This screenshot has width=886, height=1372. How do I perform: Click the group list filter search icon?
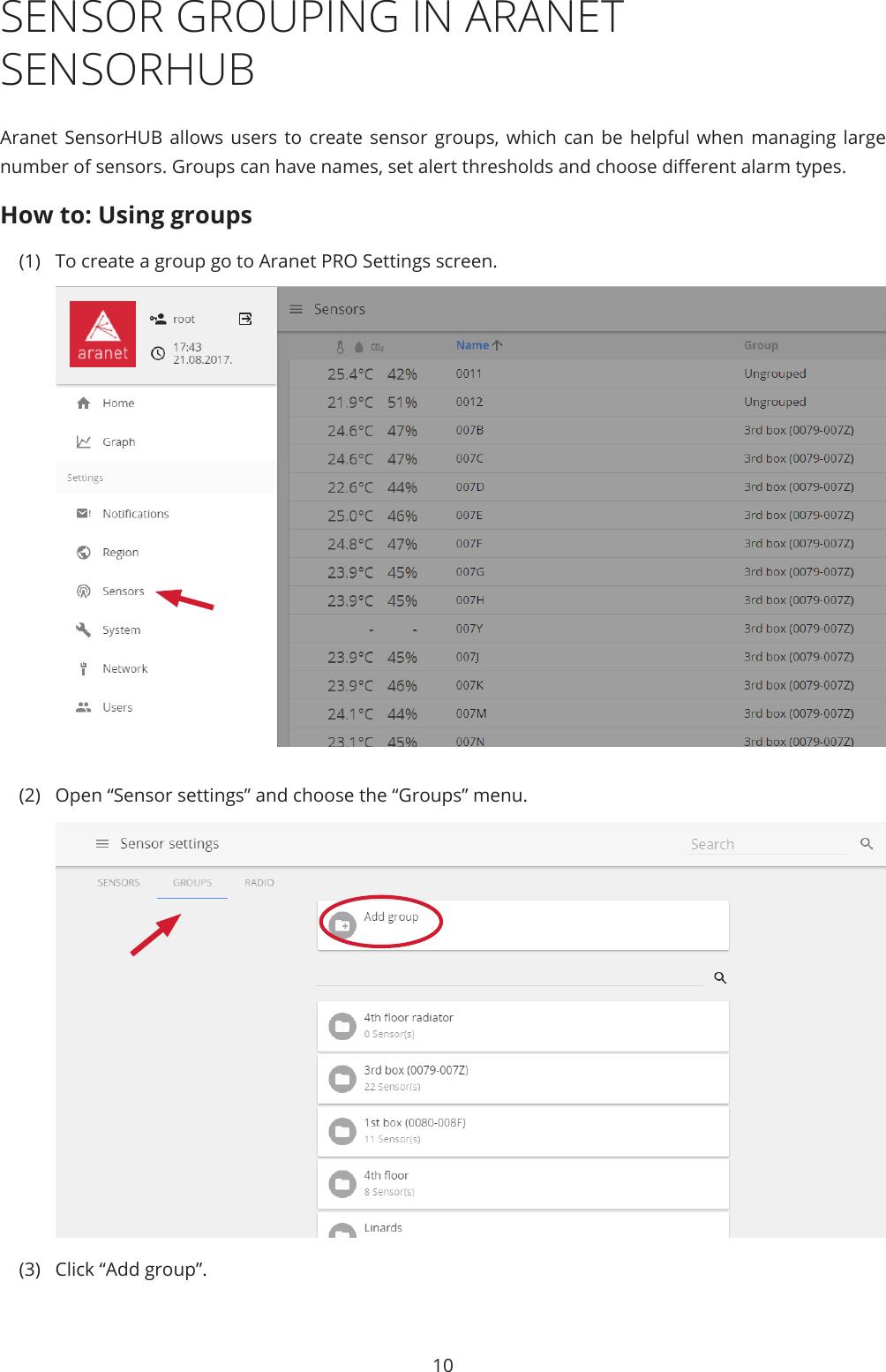720,977
